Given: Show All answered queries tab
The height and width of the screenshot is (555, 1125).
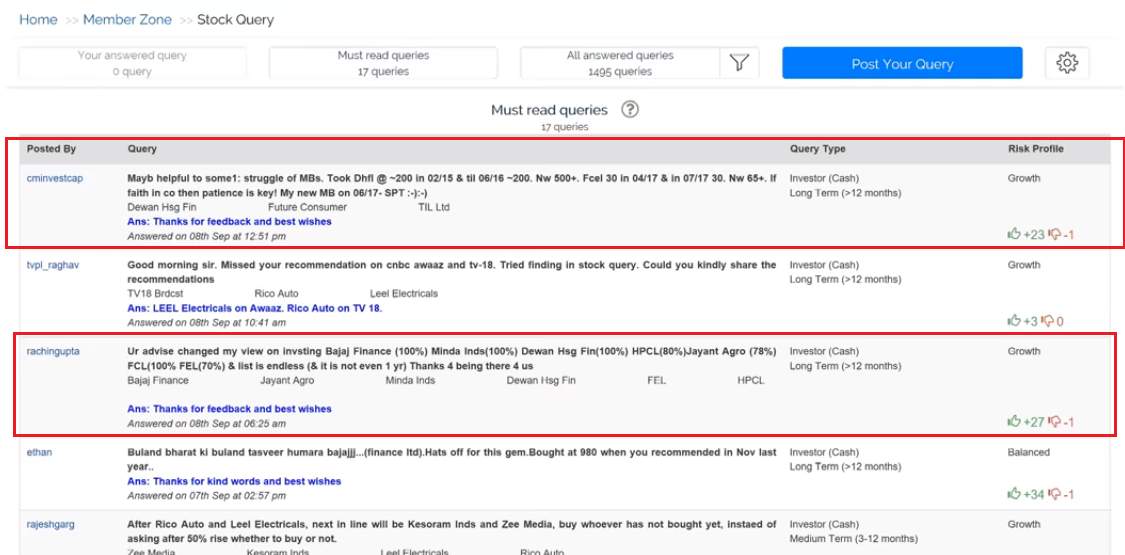Looking at the screenshot, I should pos(620,63).
